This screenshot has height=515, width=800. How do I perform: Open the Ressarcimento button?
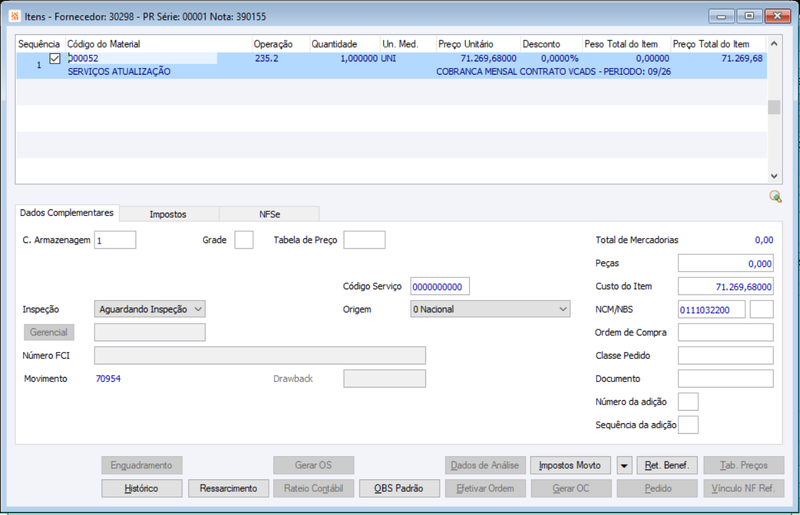pyautogui.click(x=228, y=488)
